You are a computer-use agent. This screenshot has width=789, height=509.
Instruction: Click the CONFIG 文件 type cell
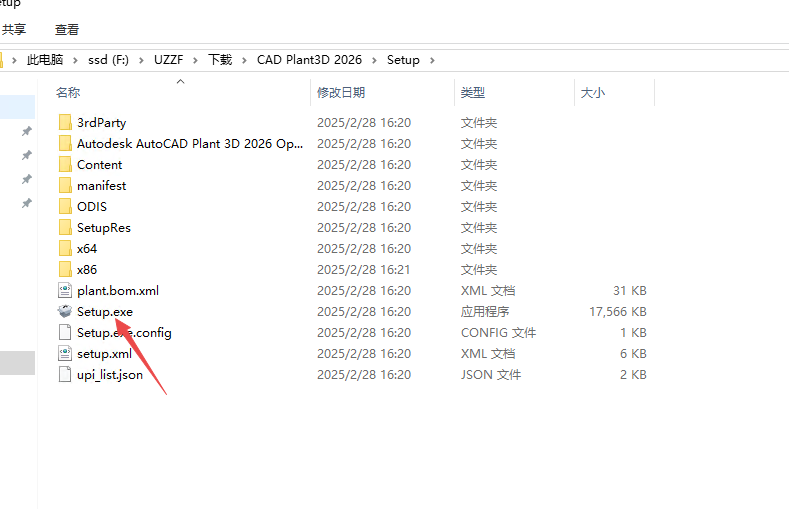[x=499, y=333]
